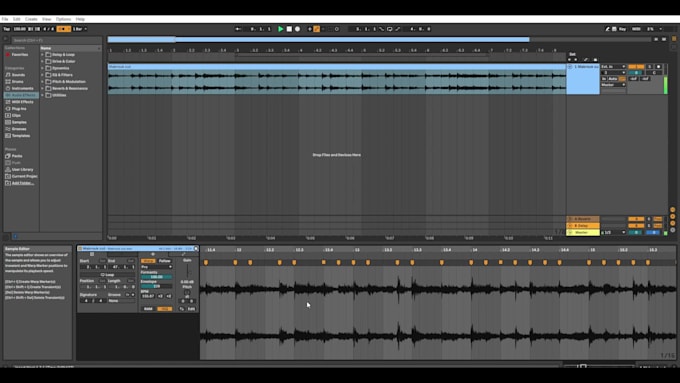Toggle the Warp button in clip view
680x383 pixels.
point(148,261)
